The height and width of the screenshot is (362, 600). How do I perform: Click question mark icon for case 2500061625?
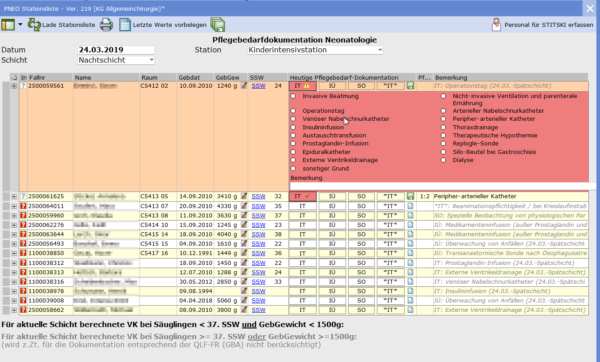pyautogui.click(x=23, y=196)
